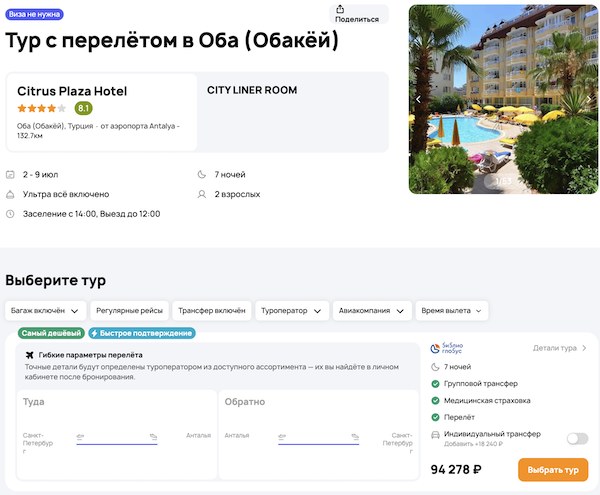Open the Багаж включён dropdown
This screenshot has width=600, height=495.
[x=44, y=311]
